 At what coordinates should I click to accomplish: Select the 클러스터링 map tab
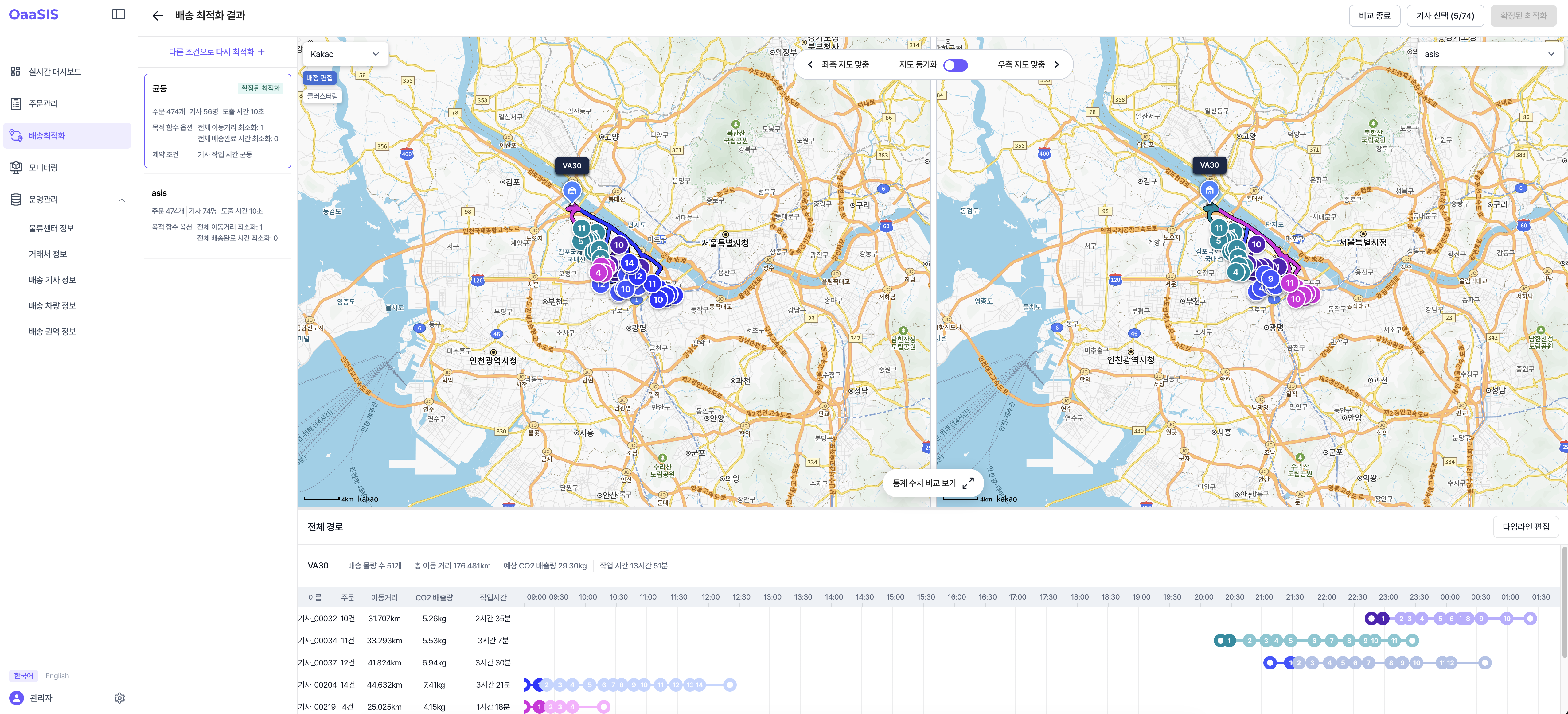323,96
